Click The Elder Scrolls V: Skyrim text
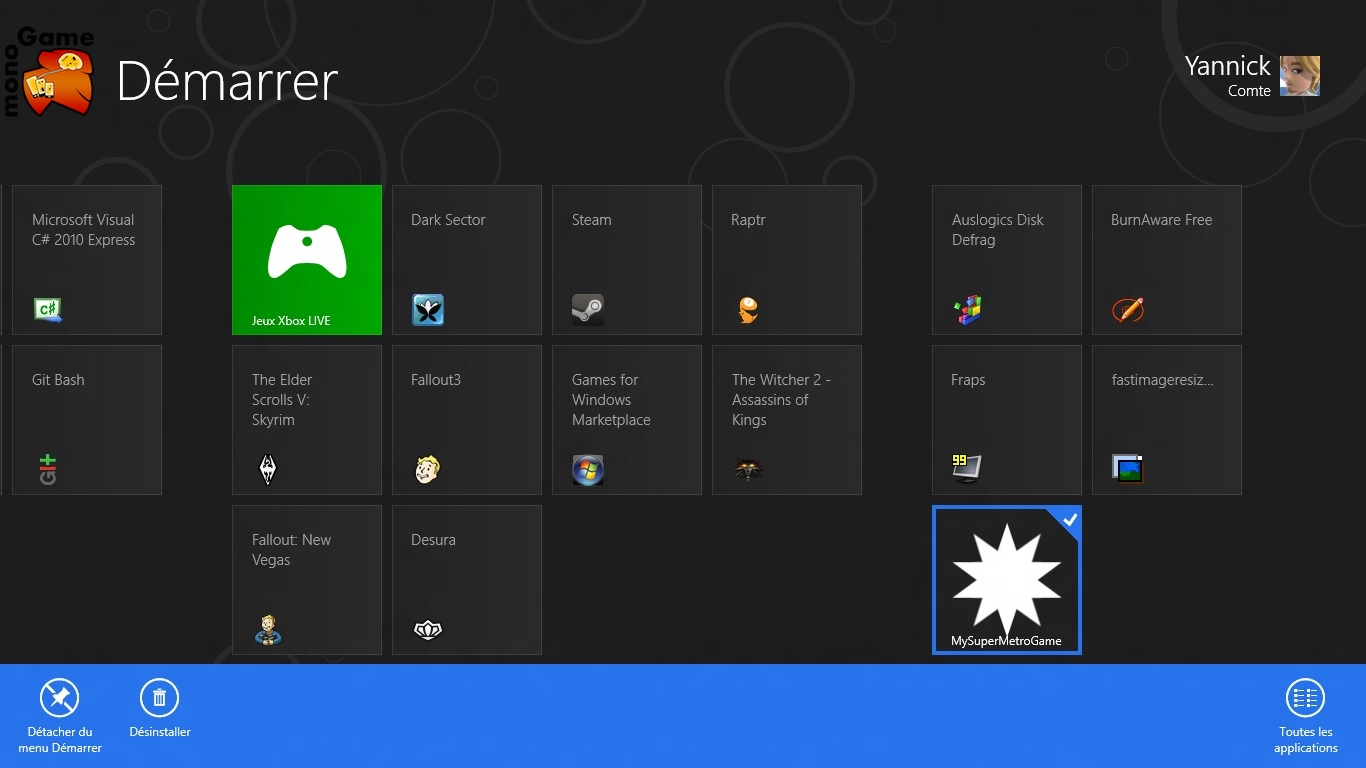 (x=282, y=400)
